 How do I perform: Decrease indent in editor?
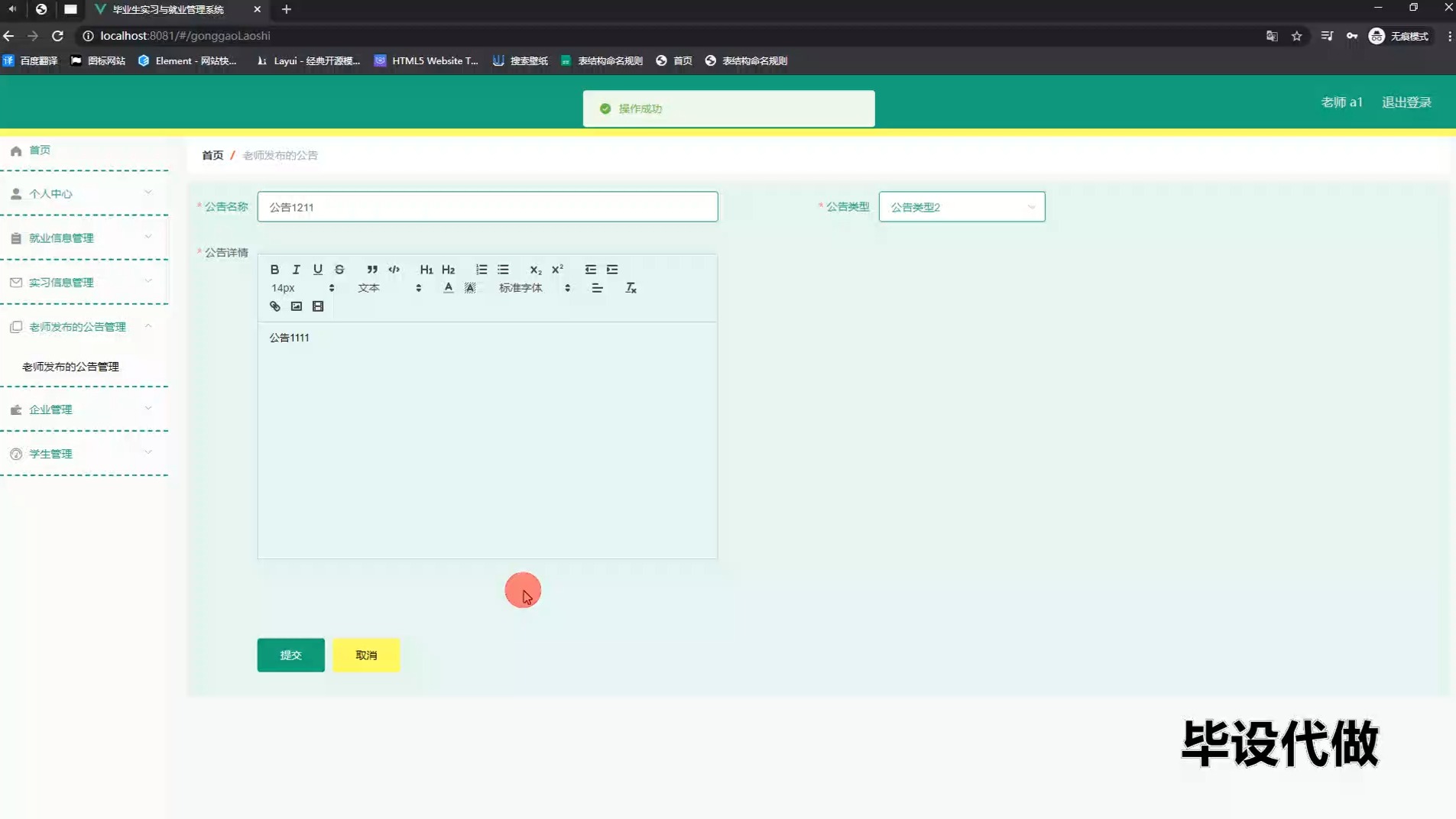tap(591, 269)
